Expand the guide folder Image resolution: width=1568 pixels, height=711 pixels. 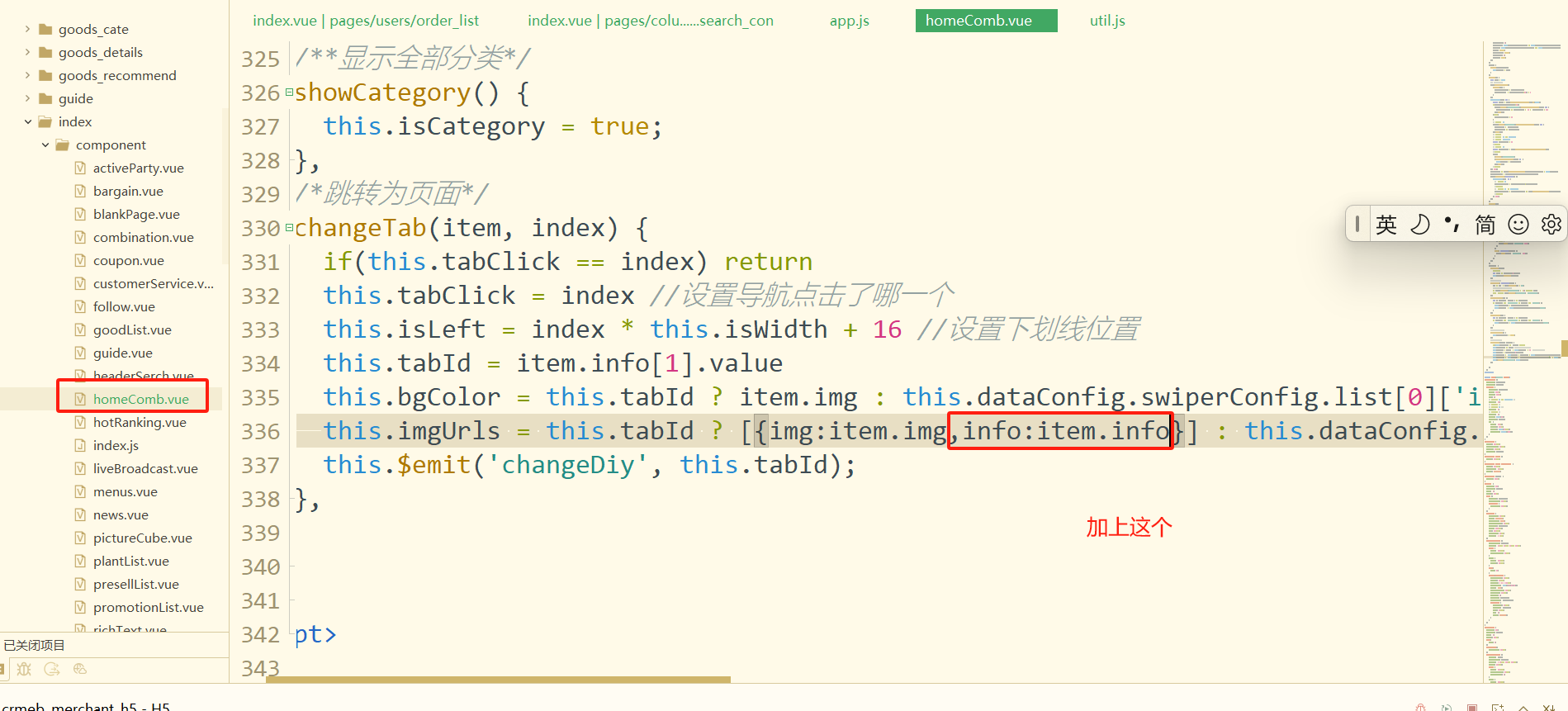tap(27, 98)
